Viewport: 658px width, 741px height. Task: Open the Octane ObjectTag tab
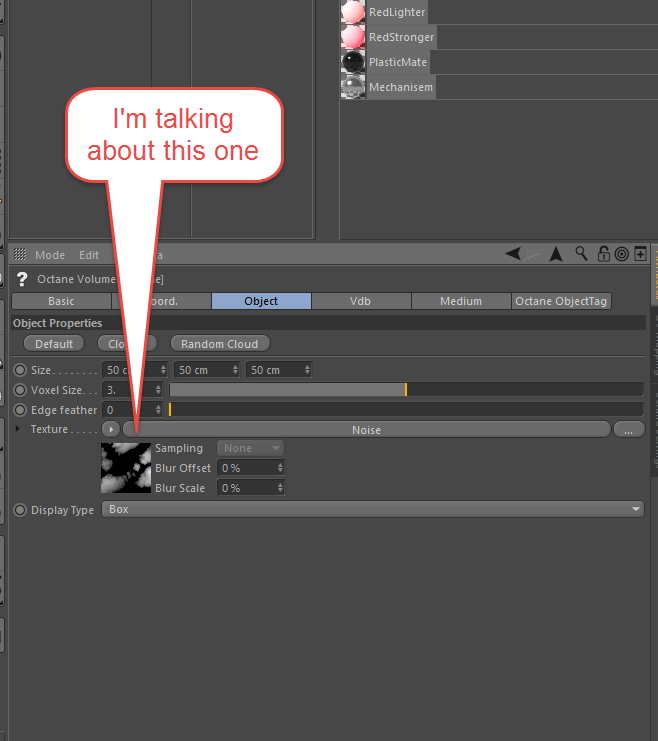(x=561, y=301)
